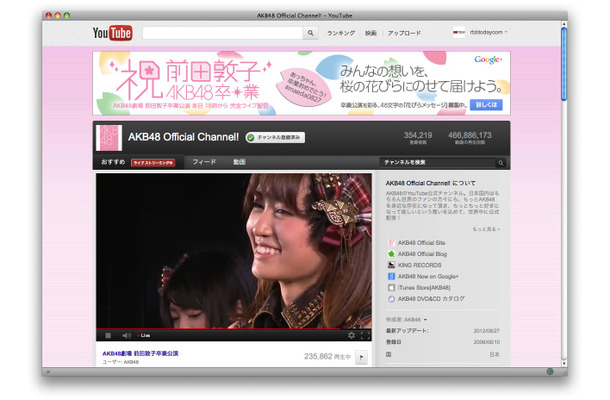Click the search magnifier button
The height and width of the screenshot is (400, 610).
pos(310,33)
